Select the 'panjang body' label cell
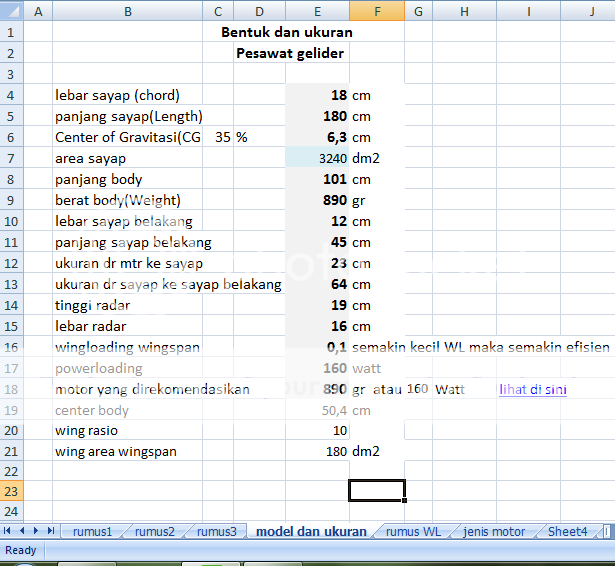The height and width of the screenshot is (566, 615). point(127,179)
